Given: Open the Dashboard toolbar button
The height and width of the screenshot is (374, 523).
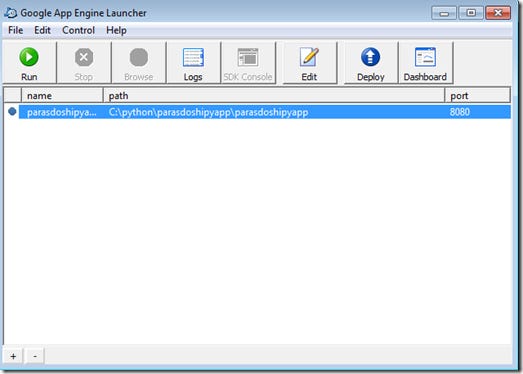Looking at the screenshot, I should [x=425, y=62].
